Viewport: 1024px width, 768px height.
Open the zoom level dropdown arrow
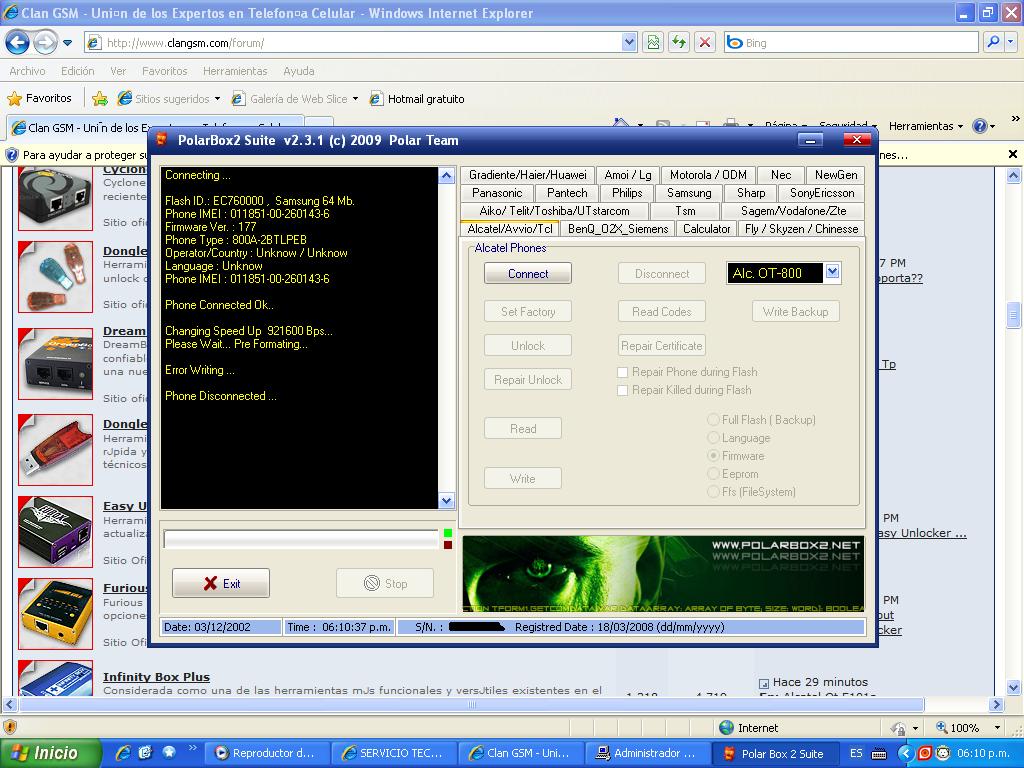(997, 728)
